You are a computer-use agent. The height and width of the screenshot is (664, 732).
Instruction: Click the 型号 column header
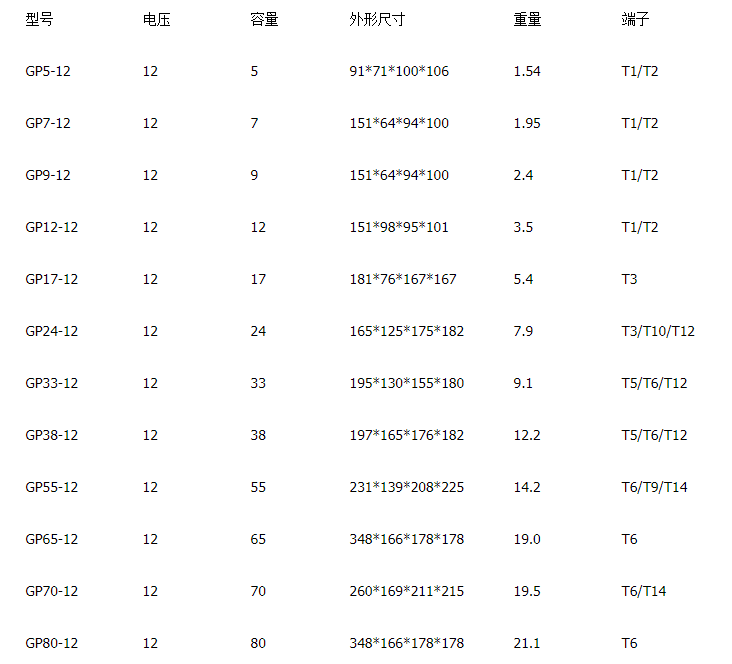38,19
